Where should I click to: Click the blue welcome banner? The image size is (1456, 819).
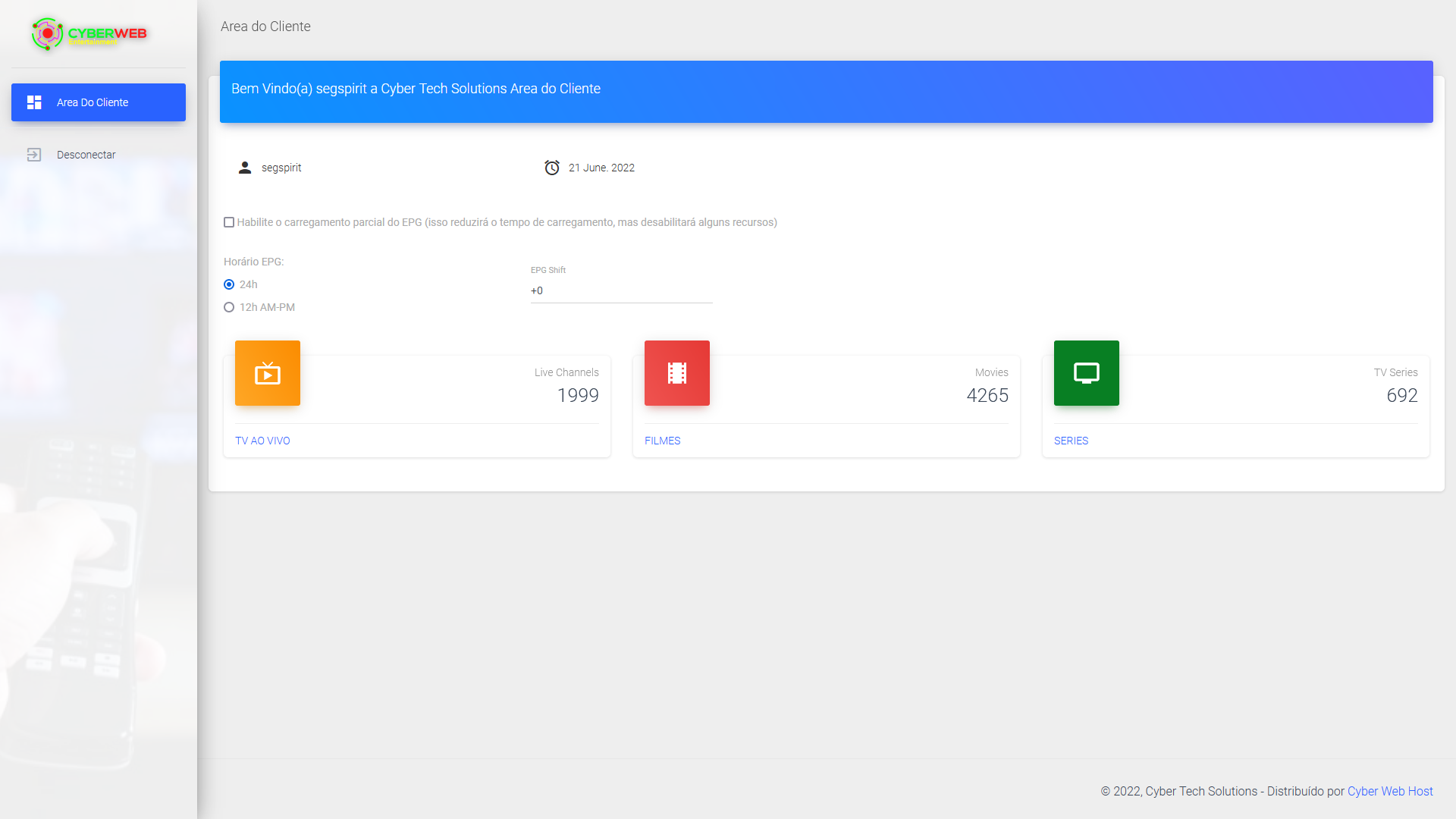point(826,91)
